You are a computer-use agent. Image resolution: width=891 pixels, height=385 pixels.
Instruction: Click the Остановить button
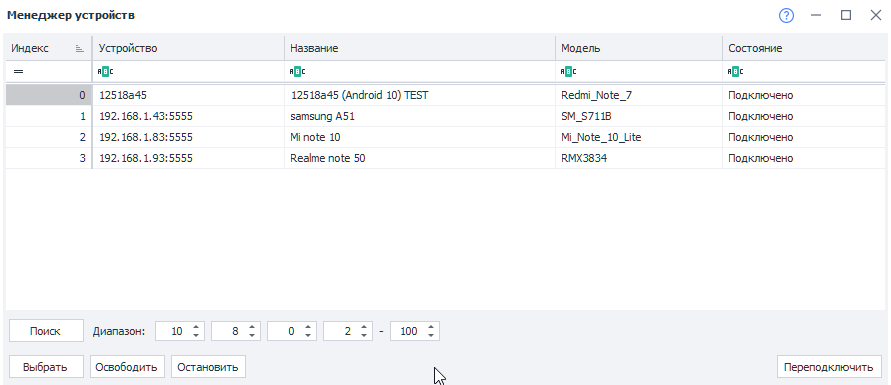click(208, 367)
